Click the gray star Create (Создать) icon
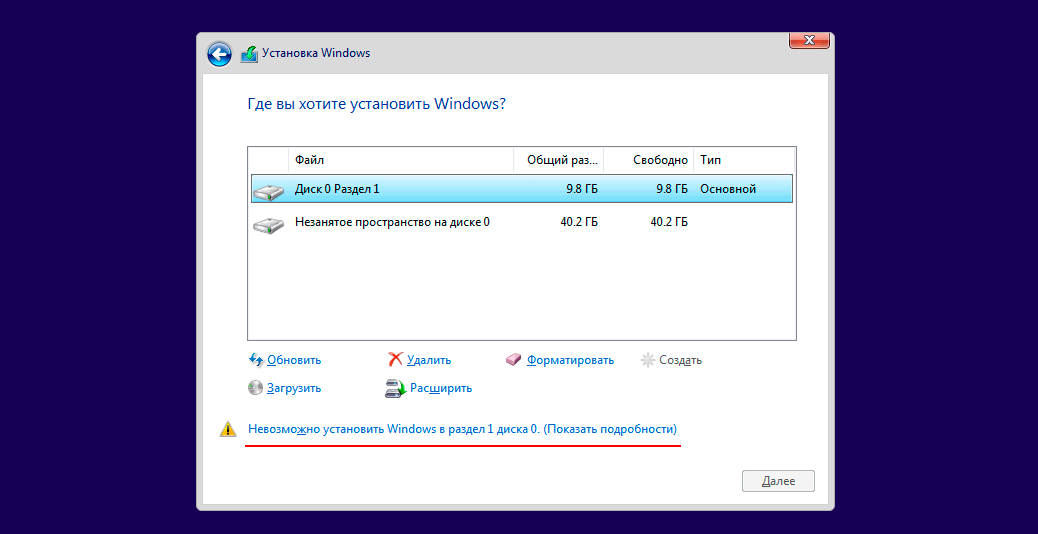Image resolution: width=1038 pixels, height=534 pixels. coord(647,360)
